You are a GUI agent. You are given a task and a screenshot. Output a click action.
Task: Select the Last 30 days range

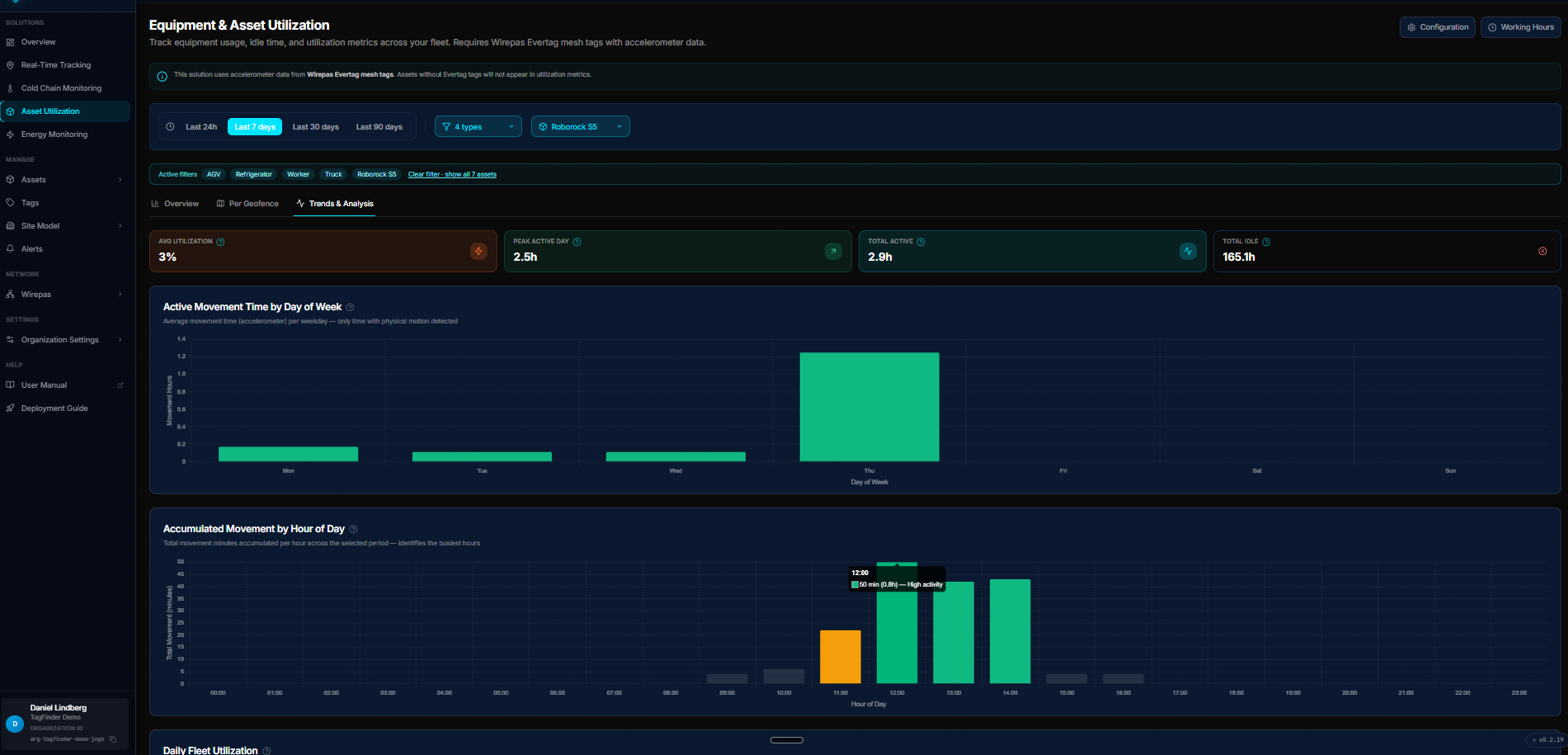[316, 127]
